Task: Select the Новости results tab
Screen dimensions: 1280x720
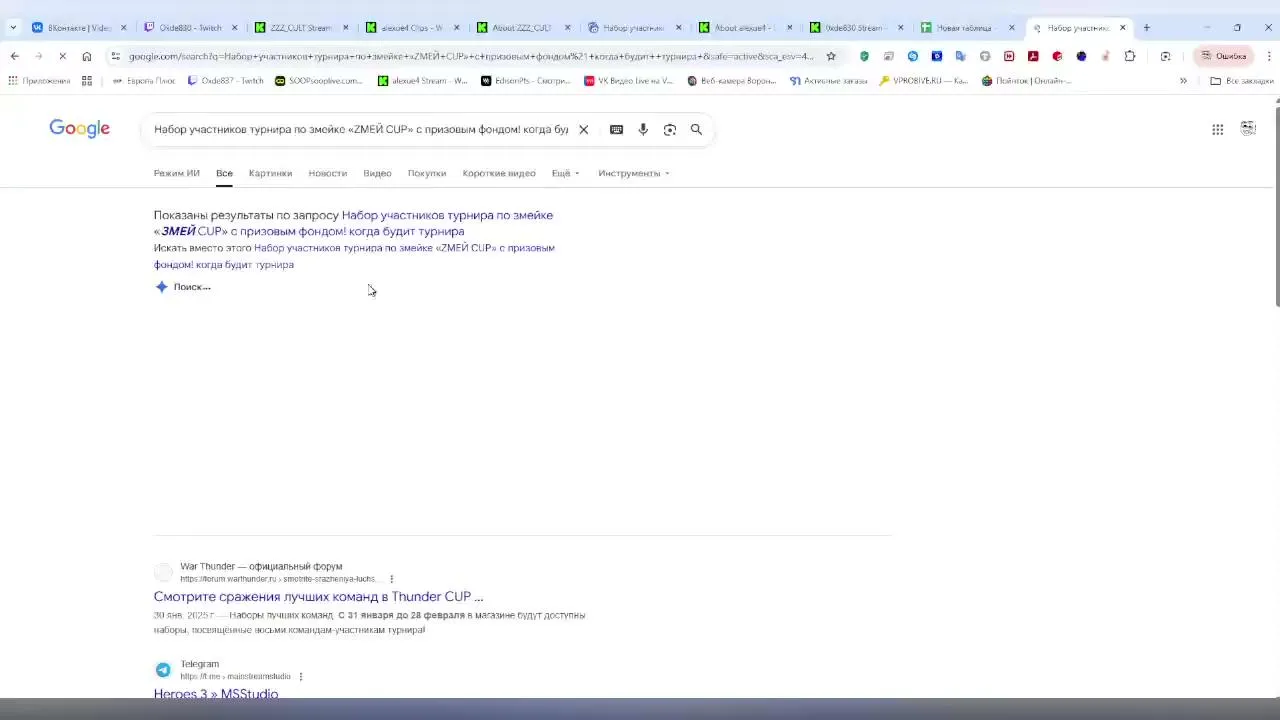Action: tap(327, 173)
